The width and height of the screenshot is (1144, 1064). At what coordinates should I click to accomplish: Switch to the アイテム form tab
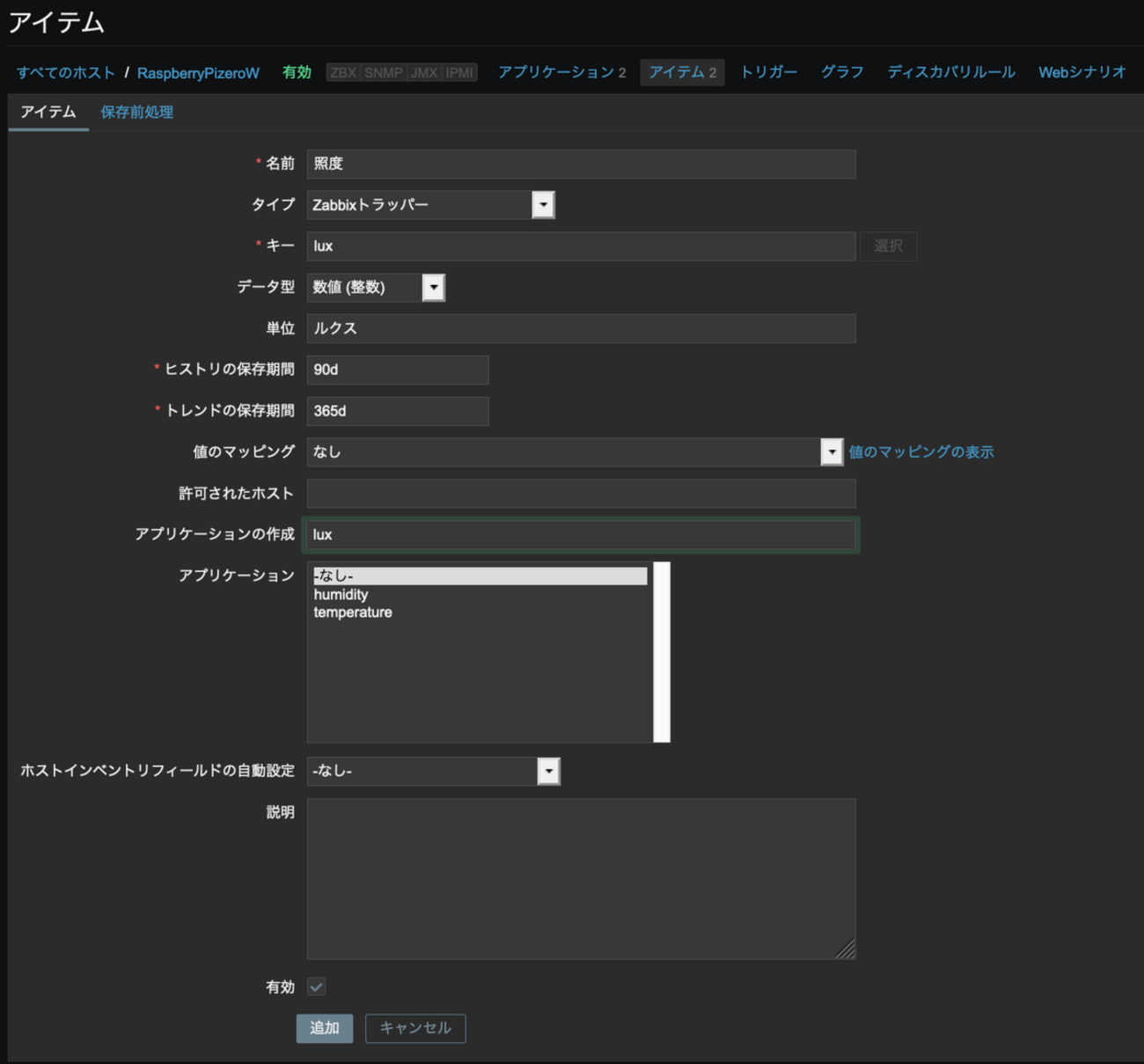pos(48,113)
